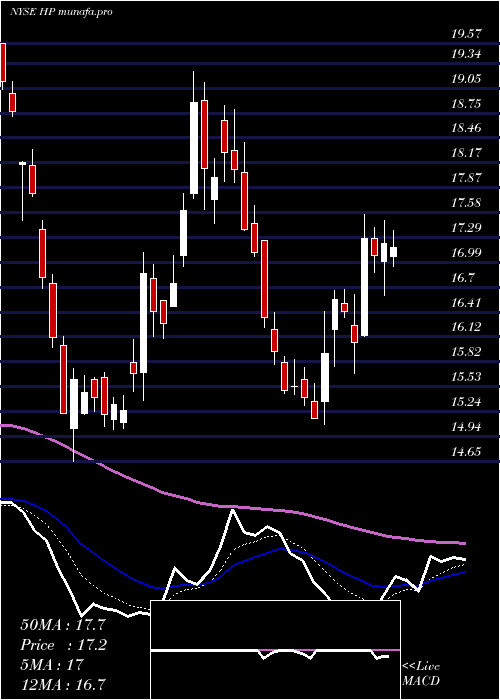This screenshot has height=700, width=500.
Task: Click the 15.24 price axis label
Action: point(467,402)
